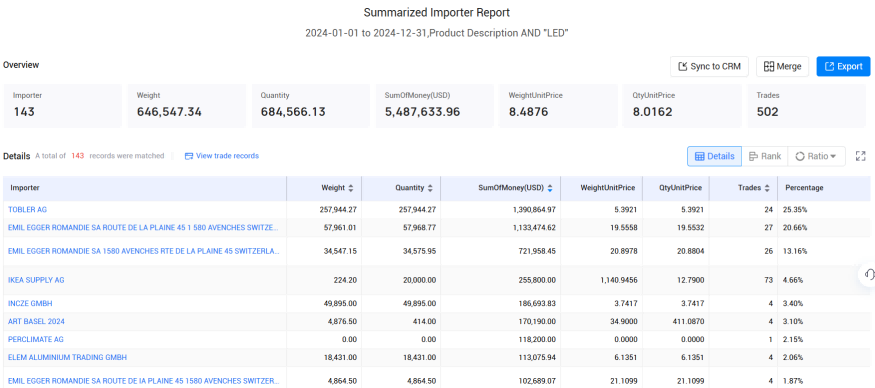Click the WeightUnitPrice column header
The height and width of the screenshot is (388, 875).
602,188
